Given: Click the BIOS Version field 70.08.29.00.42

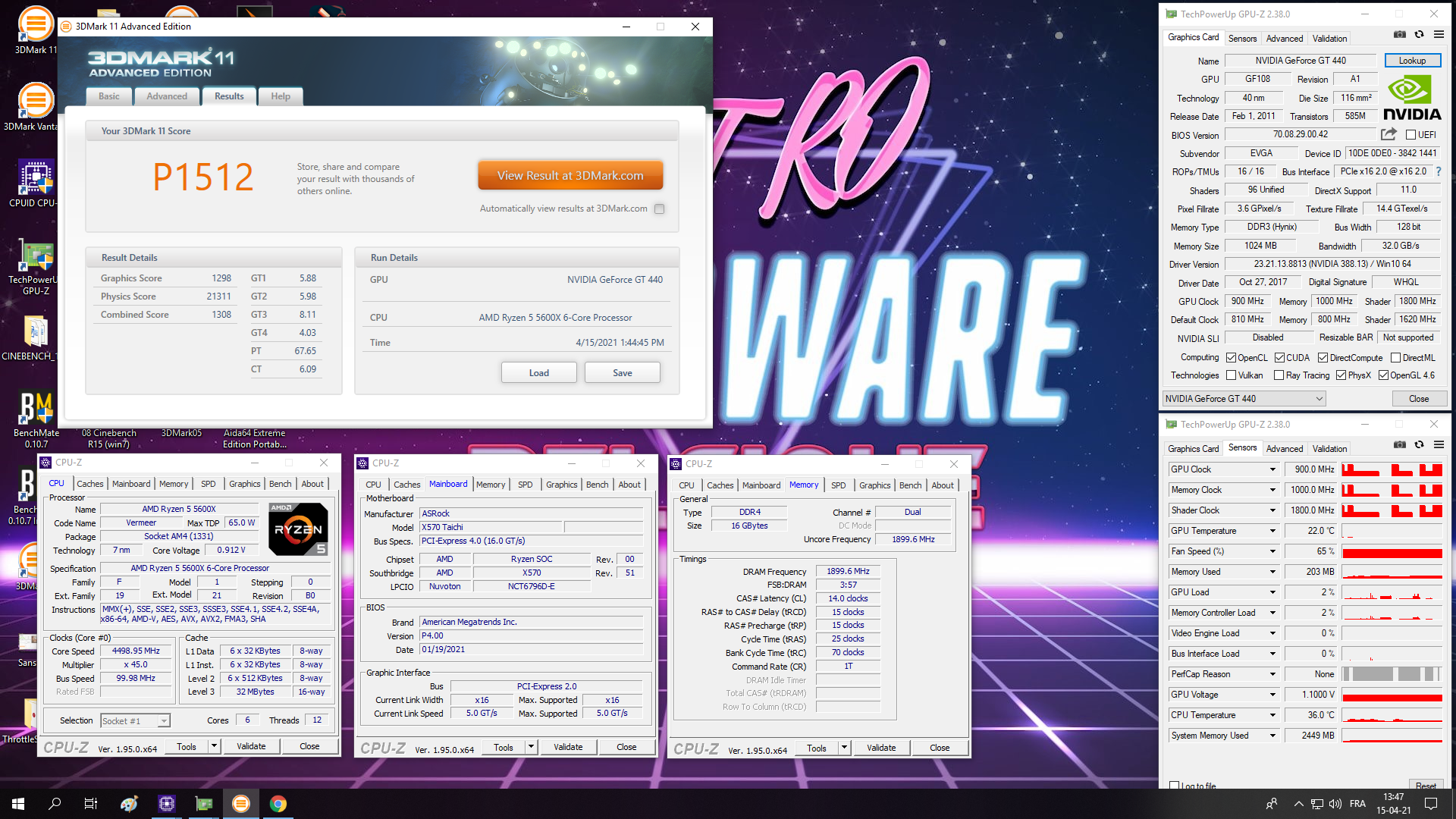Looking at the screenshot, I should tap(1301, 134).
